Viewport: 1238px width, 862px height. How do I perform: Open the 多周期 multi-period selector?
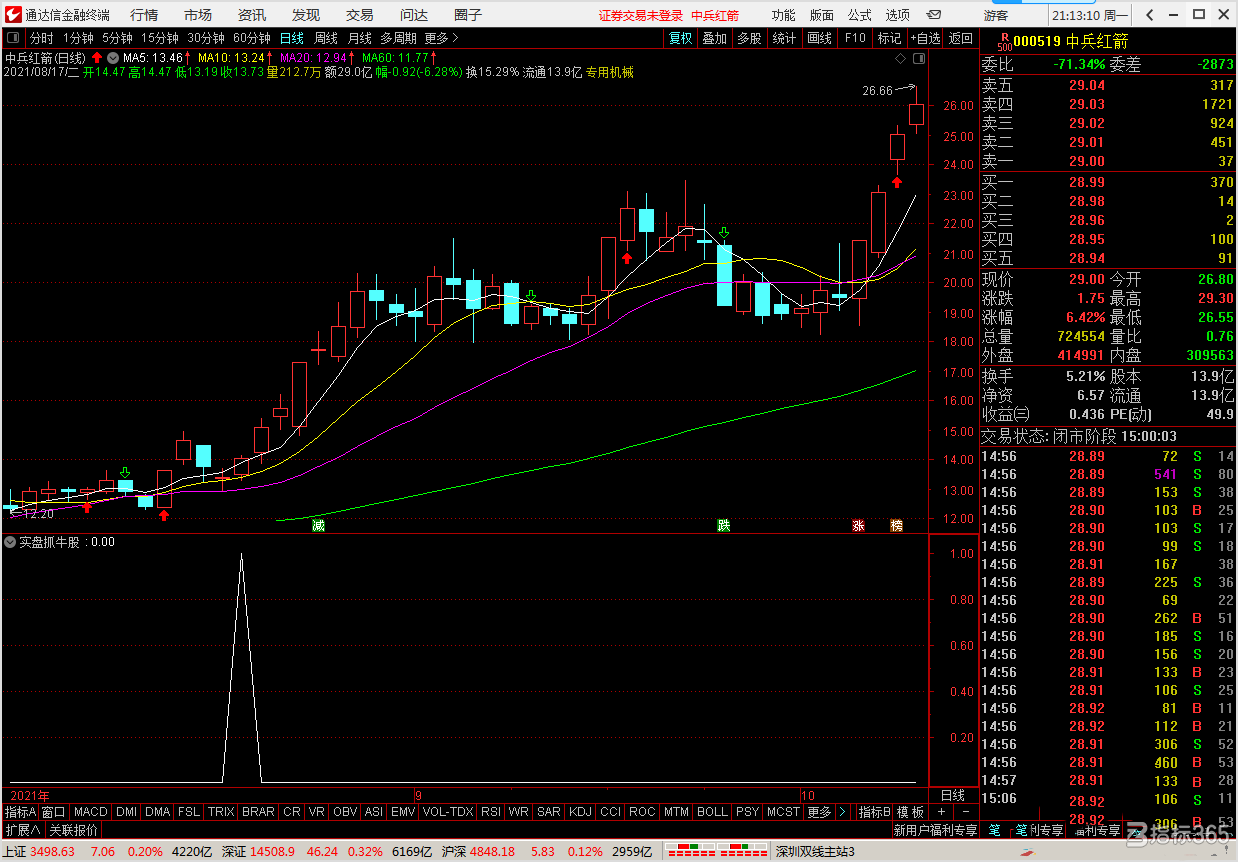[x=398, y=38]
